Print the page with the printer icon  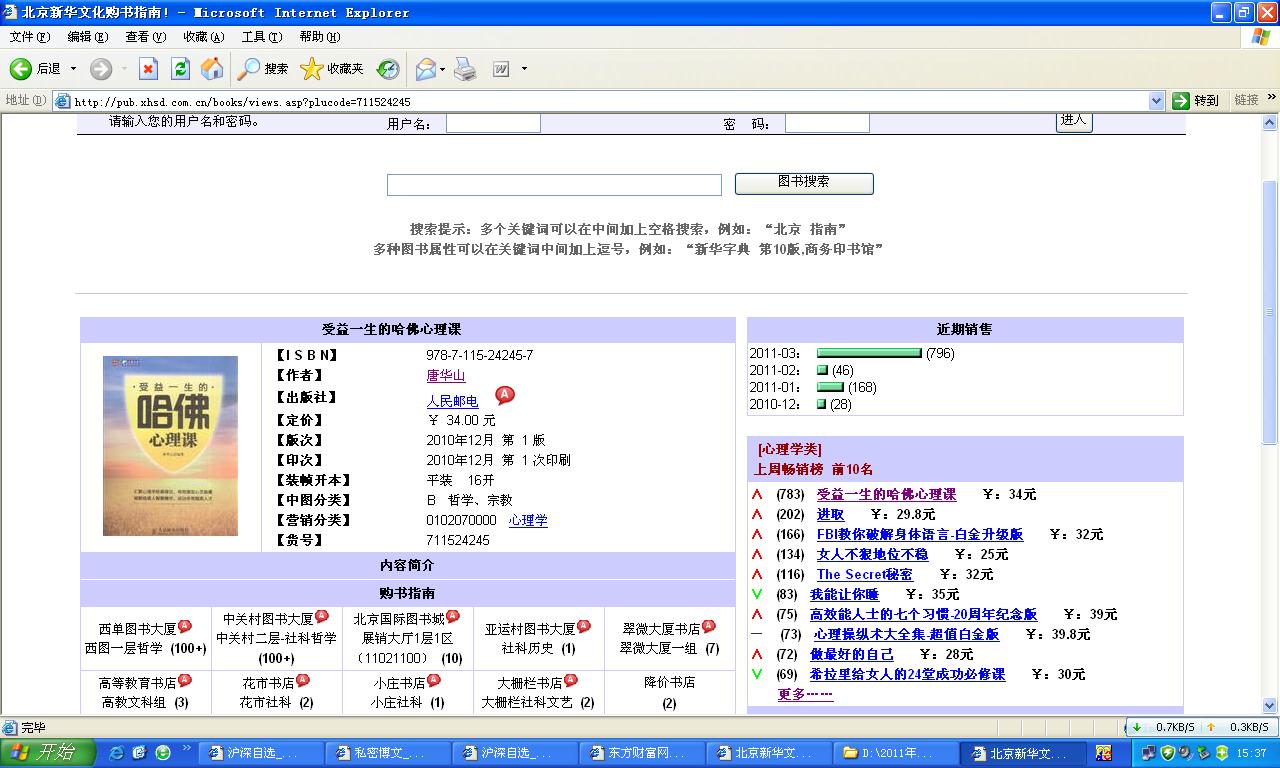pos(465,69)
